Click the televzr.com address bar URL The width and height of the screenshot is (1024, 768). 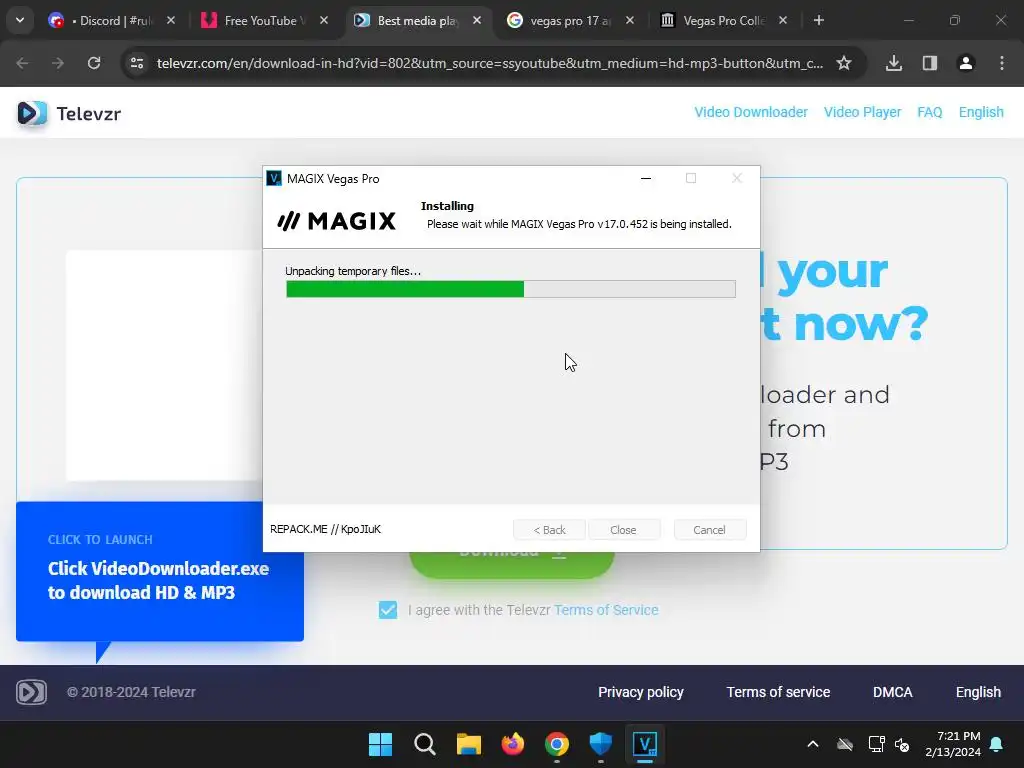[490, 63]
